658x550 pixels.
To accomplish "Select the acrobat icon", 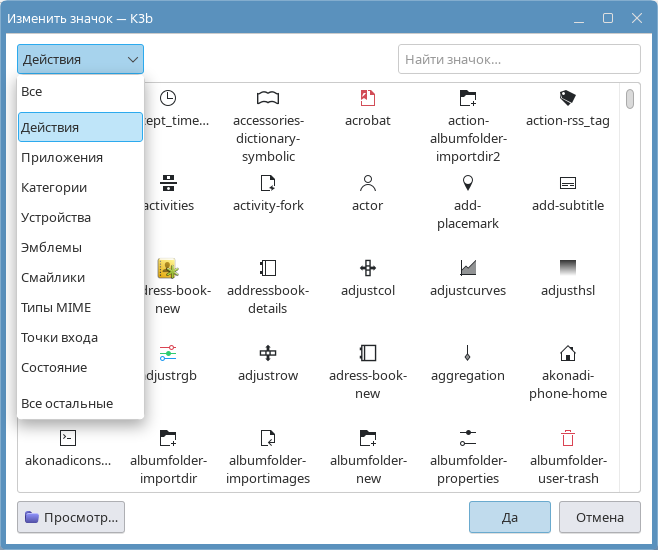I will (367, 98).
